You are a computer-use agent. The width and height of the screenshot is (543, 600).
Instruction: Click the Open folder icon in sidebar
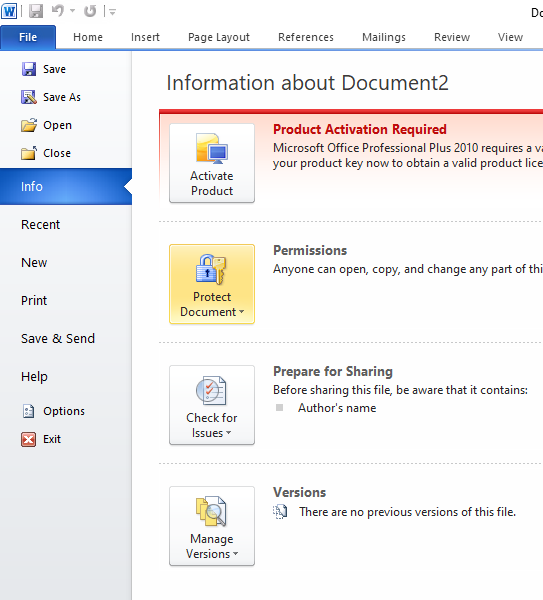[29, 125]
